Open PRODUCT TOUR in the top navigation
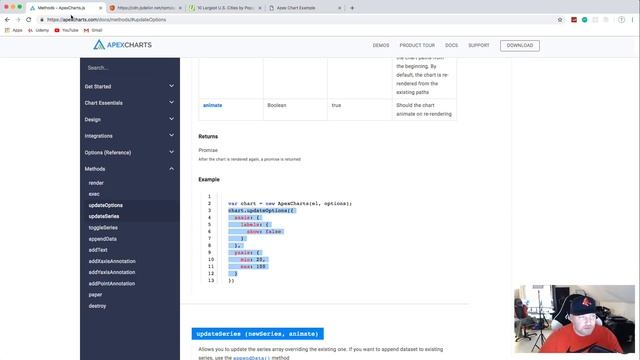 417,45
